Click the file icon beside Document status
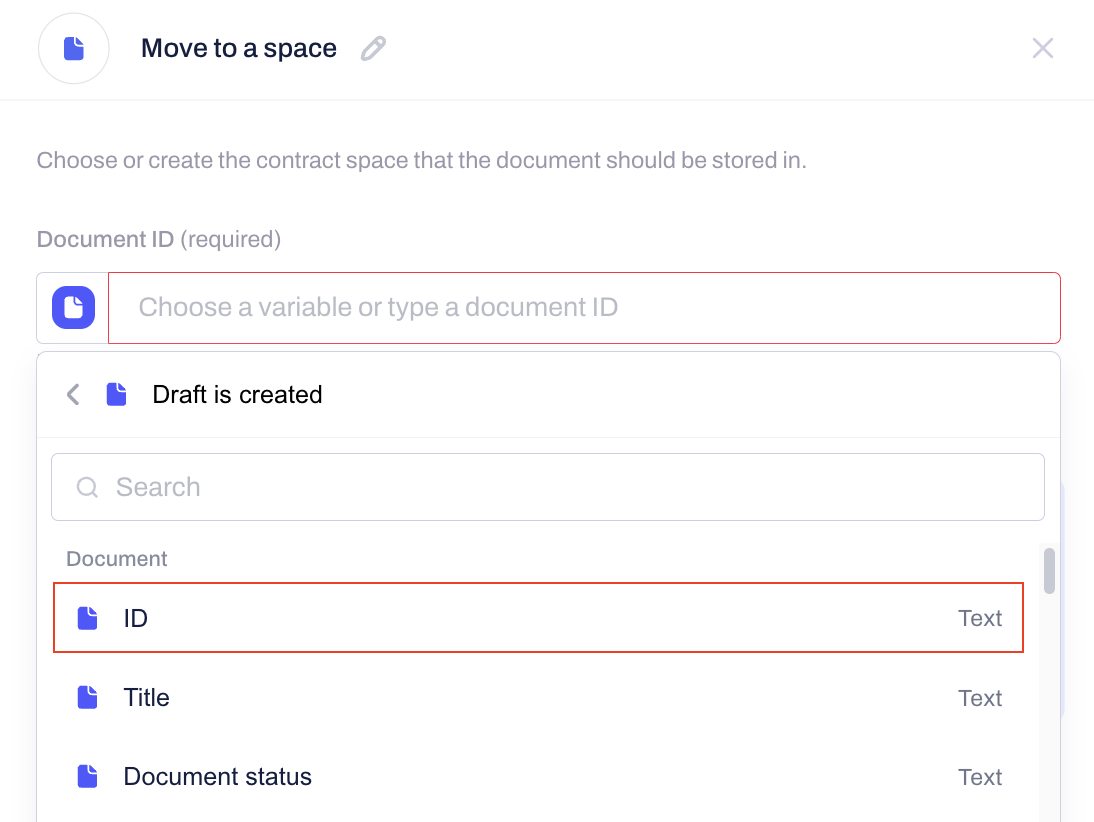This screenshot has width=1094, height=822. pos(87,776)
